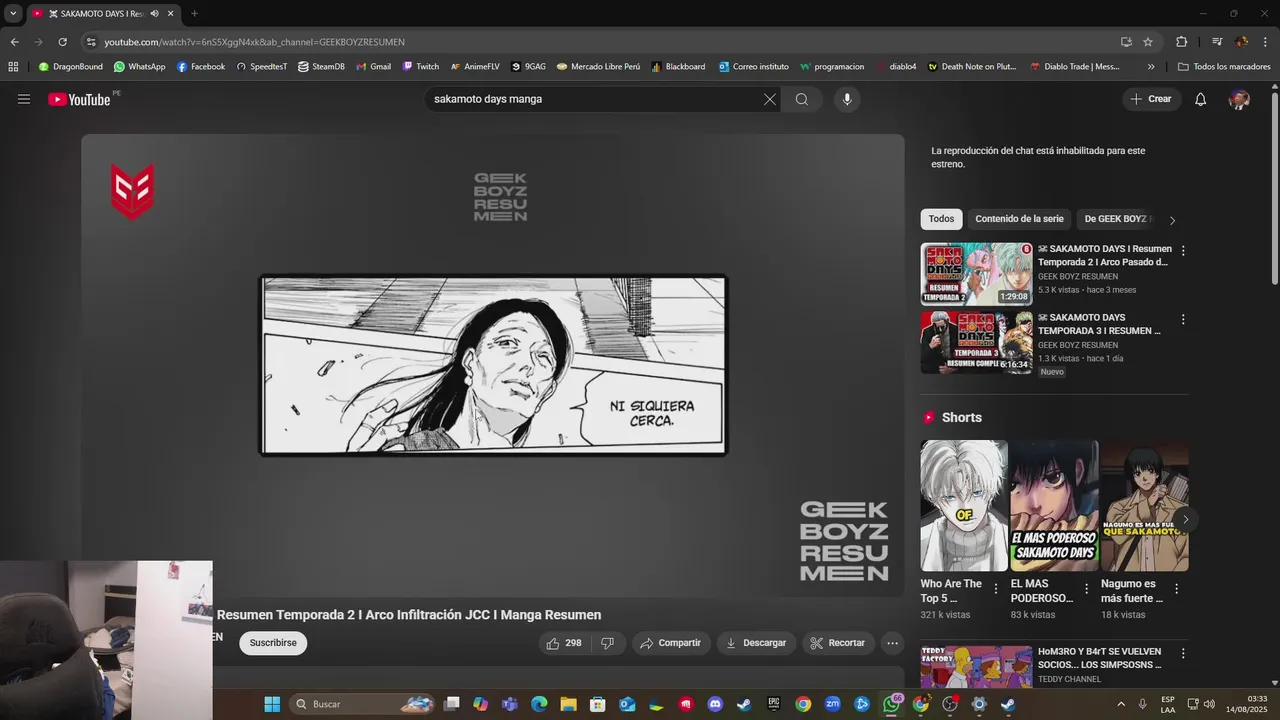Screen dimensions: 1280x720
Task: Expand hidden bookmarks overflow chevron
Action: pyautogui.click(x=1151, y=67)
